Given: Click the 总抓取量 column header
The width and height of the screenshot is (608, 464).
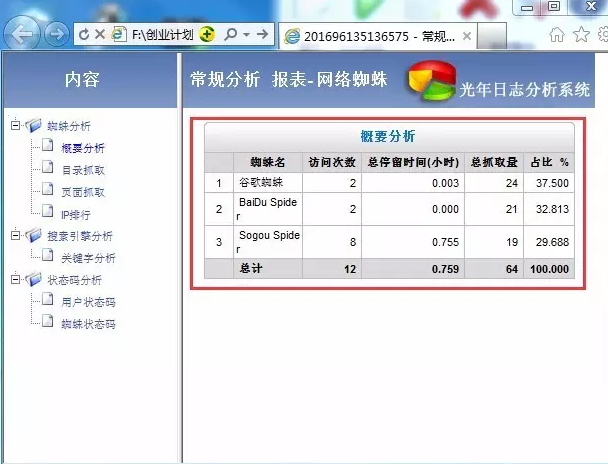Looking at the screenshot, I should click(494, 162).
